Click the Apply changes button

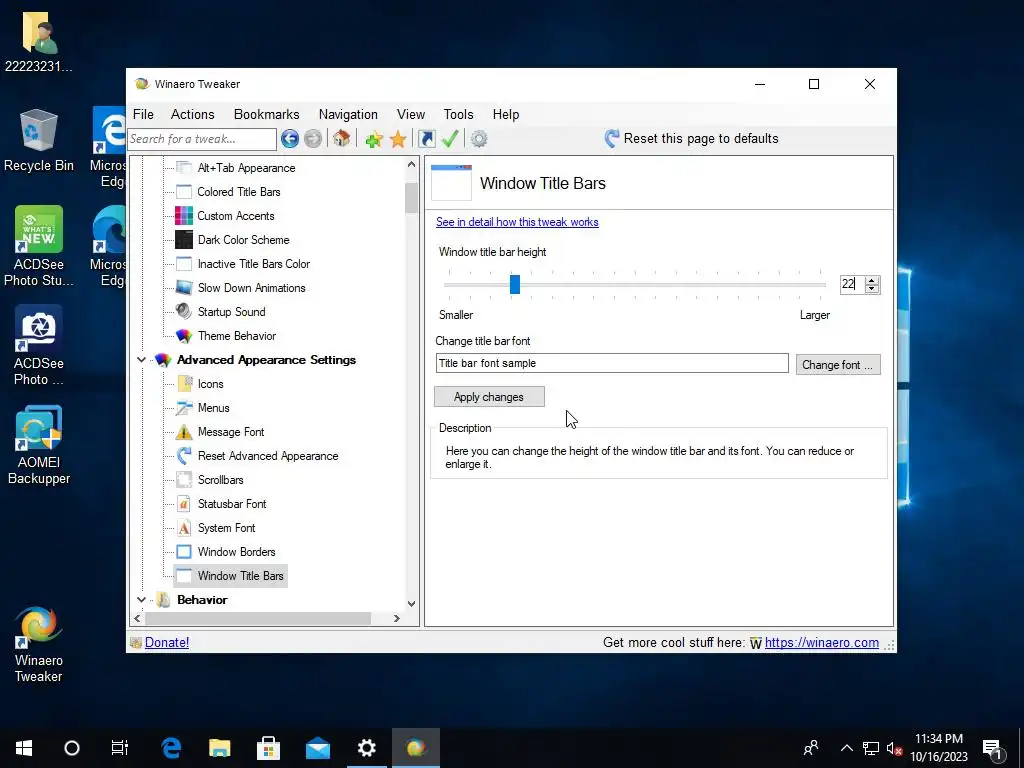[489, 397]
